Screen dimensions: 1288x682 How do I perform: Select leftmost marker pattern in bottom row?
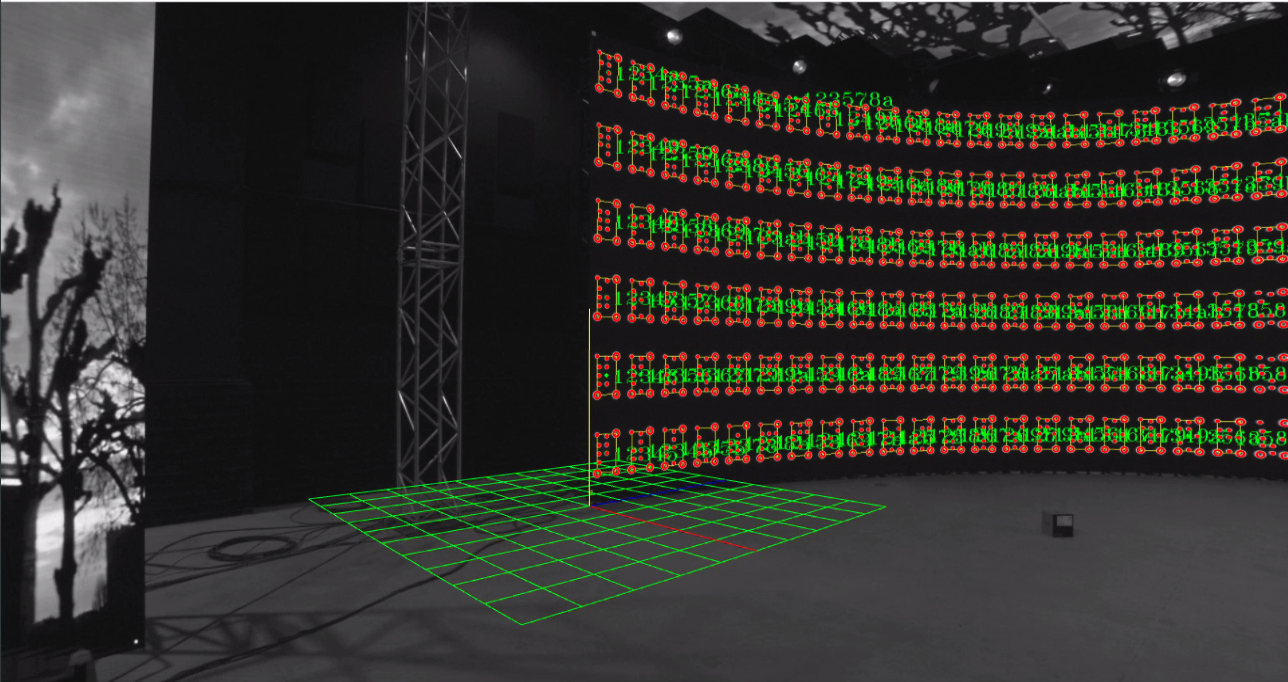click(x=608, y=450)
